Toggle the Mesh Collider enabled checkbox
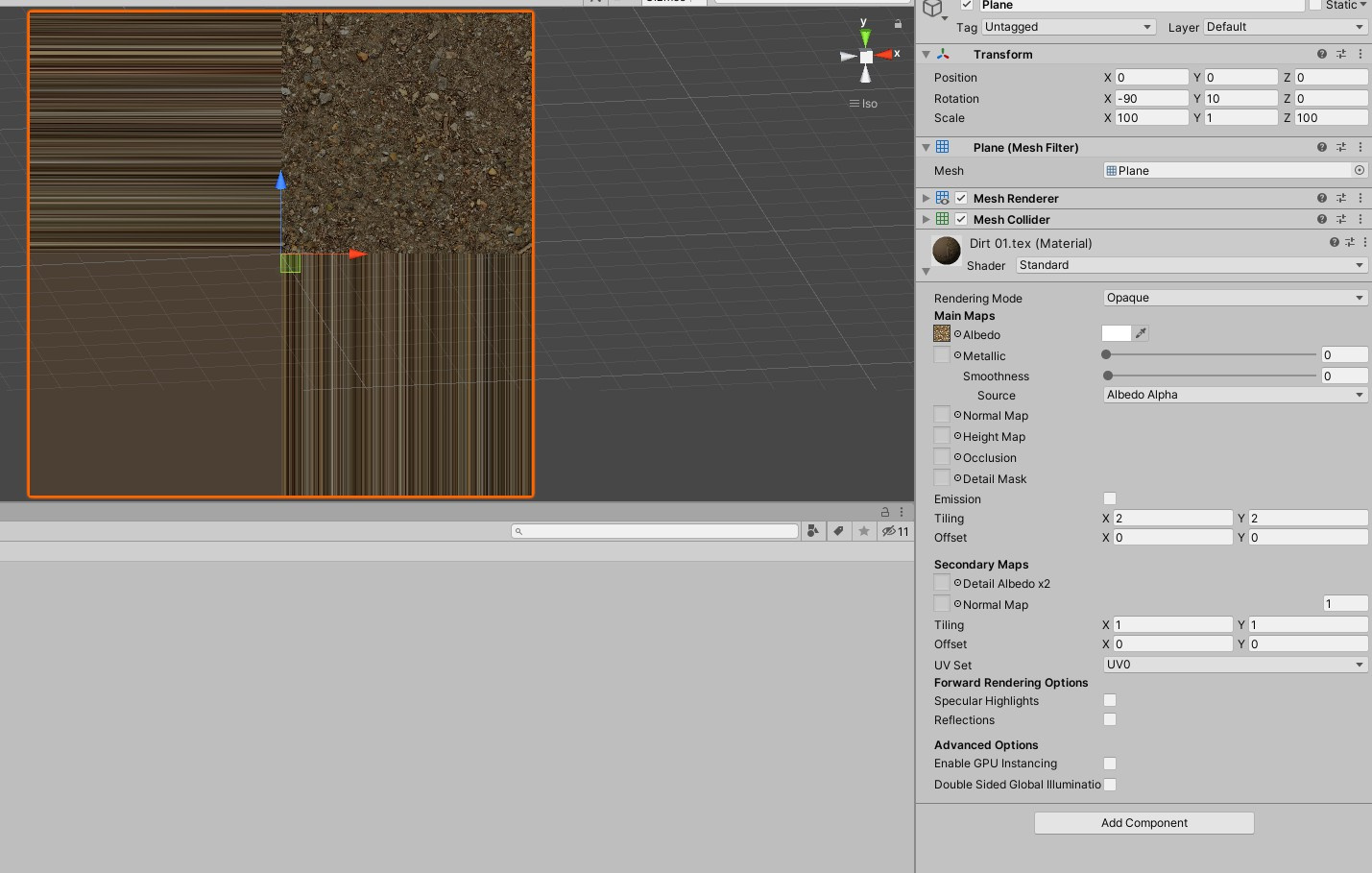Screen dimensions: 1372x873 pos(961,220)
